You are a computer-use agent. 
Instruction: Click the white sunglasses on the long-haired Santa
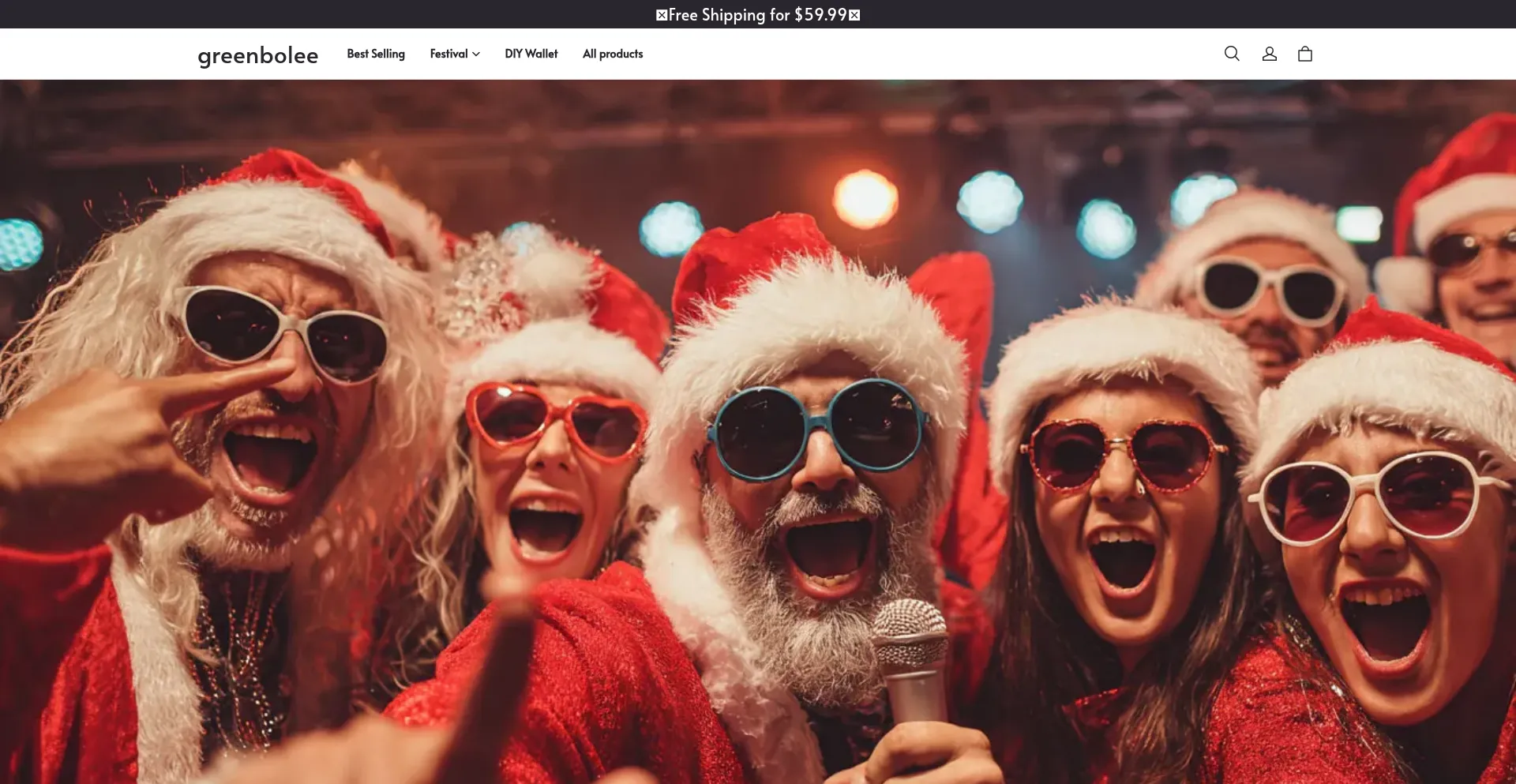point(280,332)
